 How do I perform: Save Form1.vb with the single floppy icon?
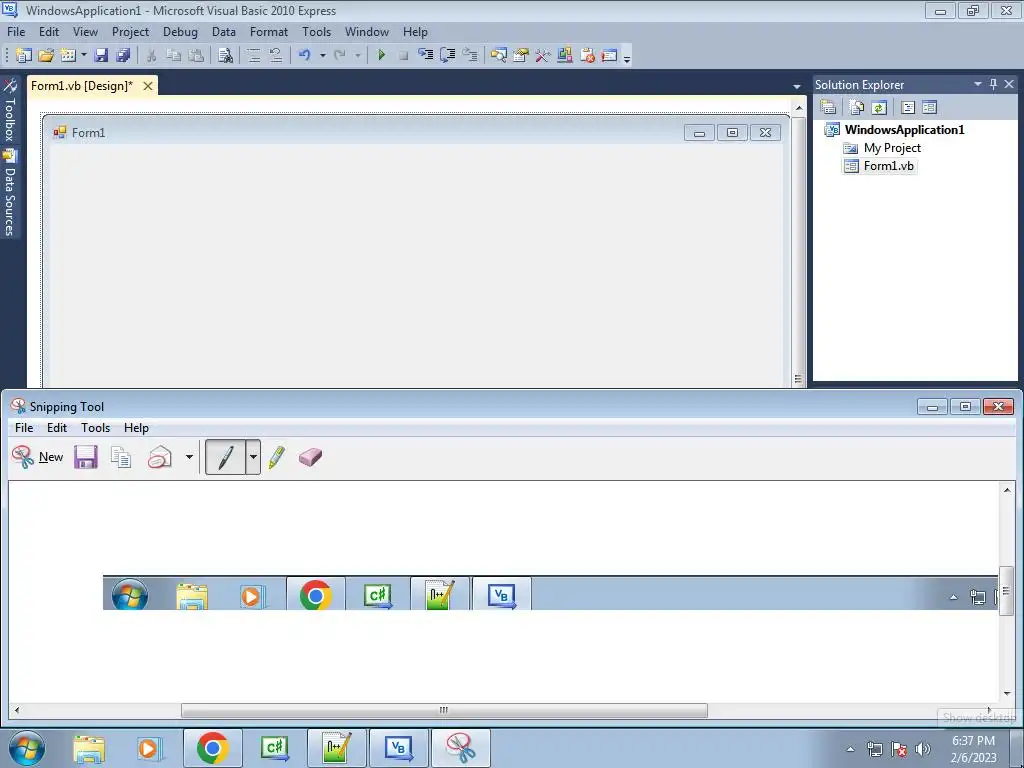tap(101, 56)
